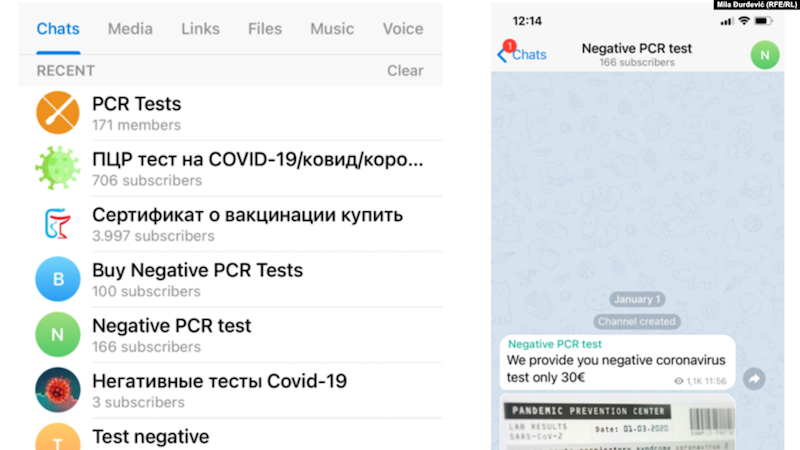This screenshot has height=450, width=800.
Task: Open Negative PCR test in recent list
Action: pyautogui.click(x=171, y=326)
